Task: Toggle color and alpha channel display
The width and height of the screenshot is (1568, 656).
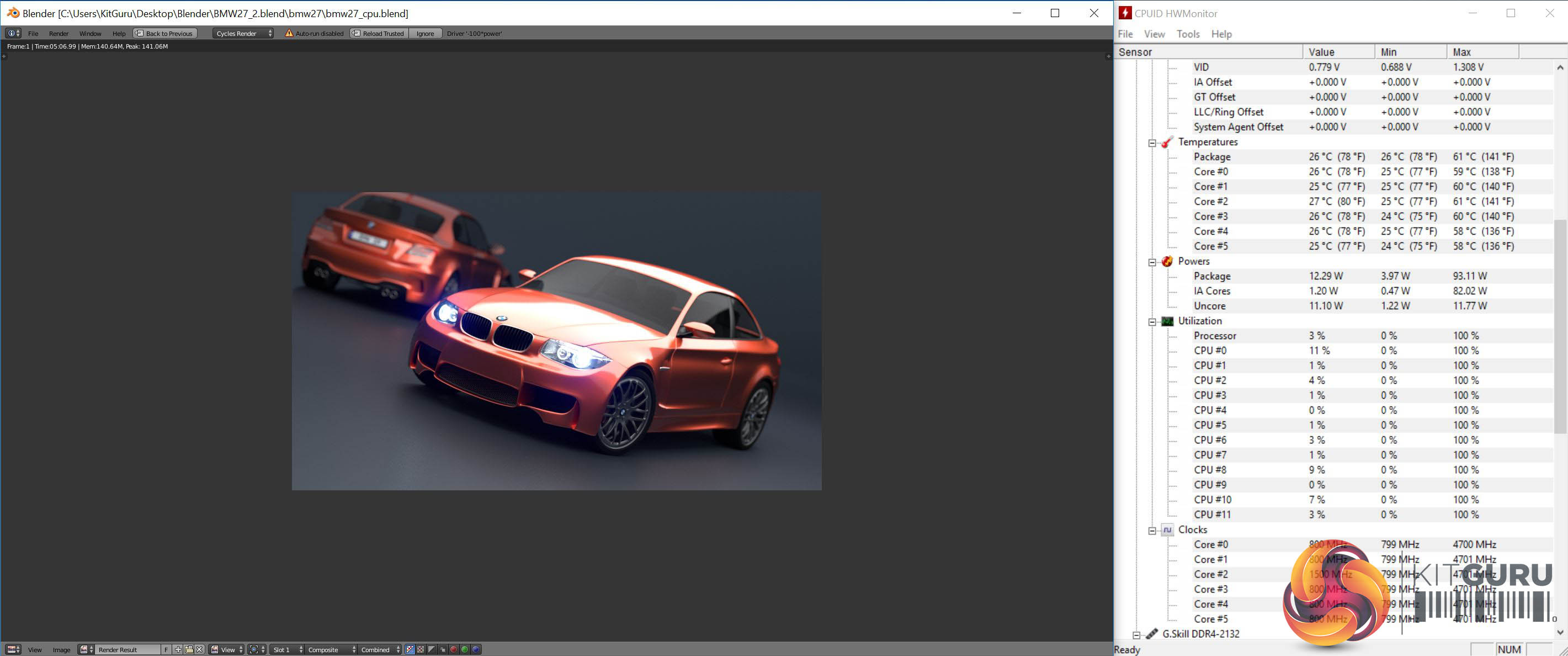Action: [410, 649]
